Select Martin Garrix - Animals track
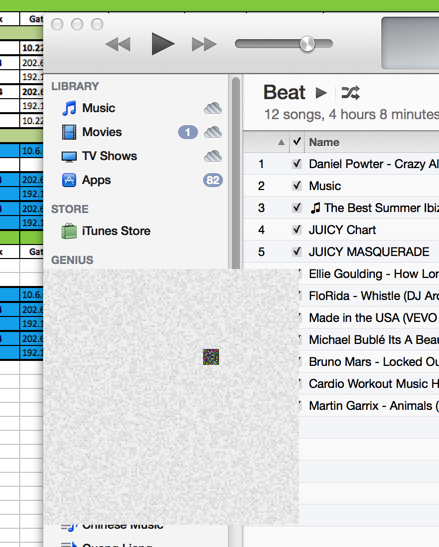 point(374,406)
